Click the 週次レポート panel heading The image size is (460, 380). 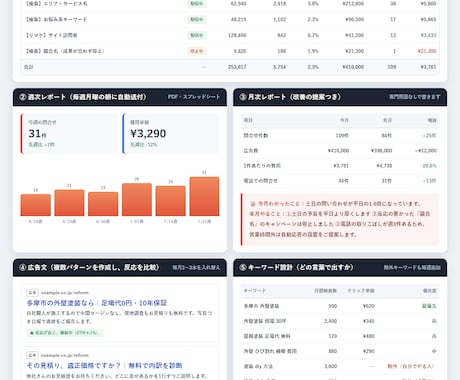coord(83,97)
